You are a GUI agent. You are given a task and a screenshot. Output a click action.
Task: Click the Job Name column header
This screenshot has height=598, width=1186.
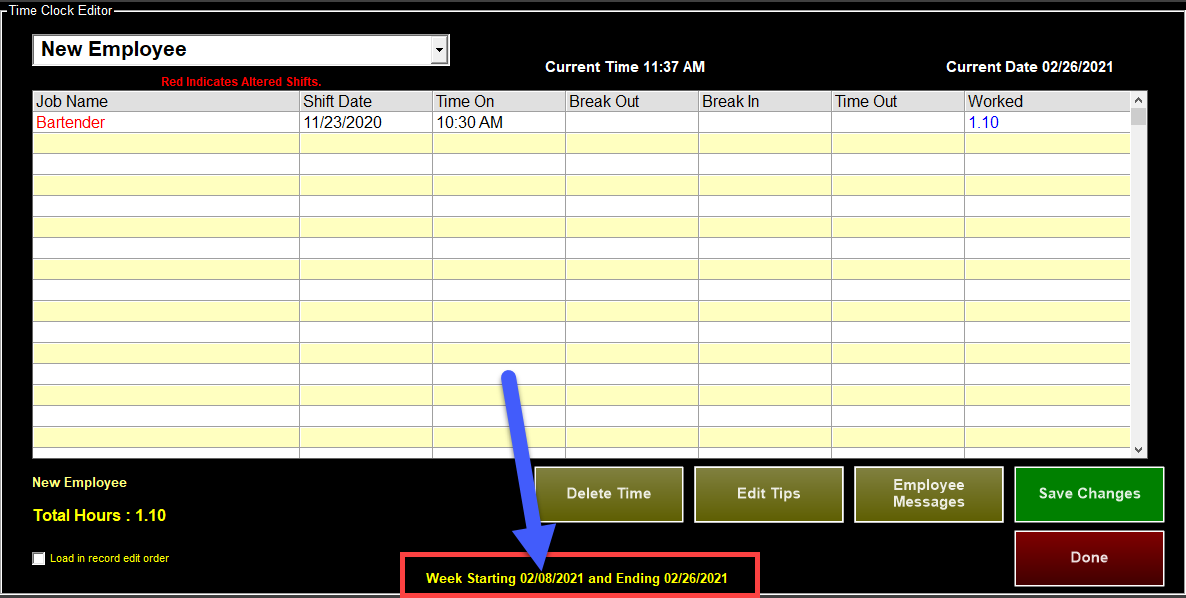[166, 102]
